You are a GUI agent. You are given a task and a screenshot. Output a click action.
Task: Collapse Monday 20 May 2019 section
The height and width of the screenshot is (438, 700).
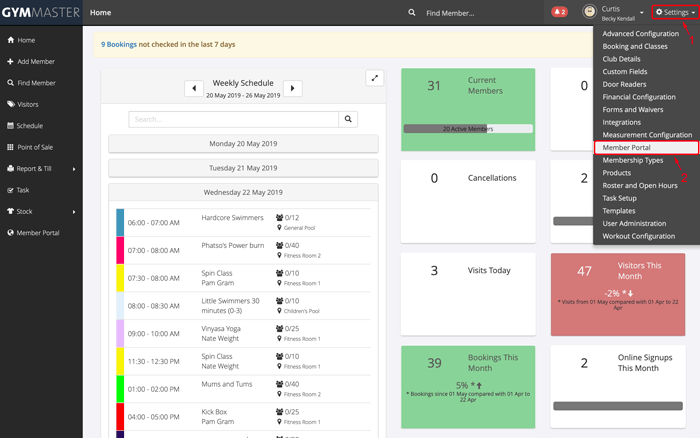point(243,143)
